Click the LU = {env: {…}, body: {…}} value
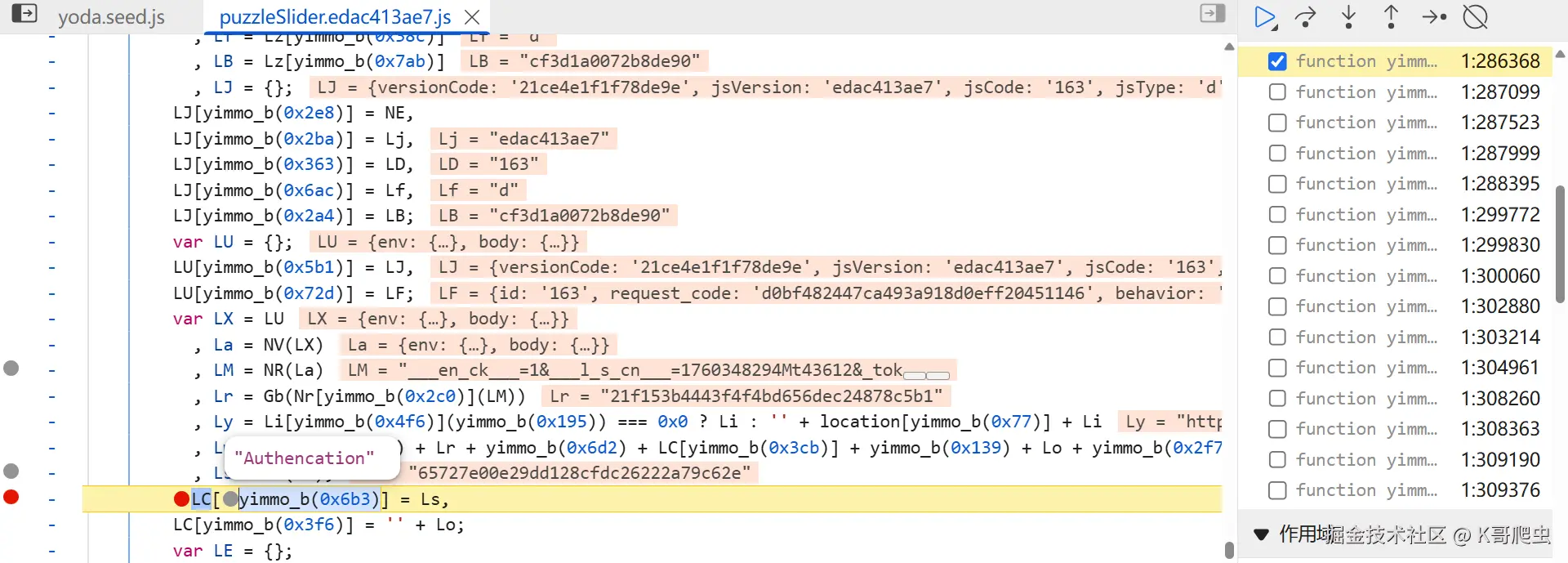1568x563 pixels. pos(448,242)
